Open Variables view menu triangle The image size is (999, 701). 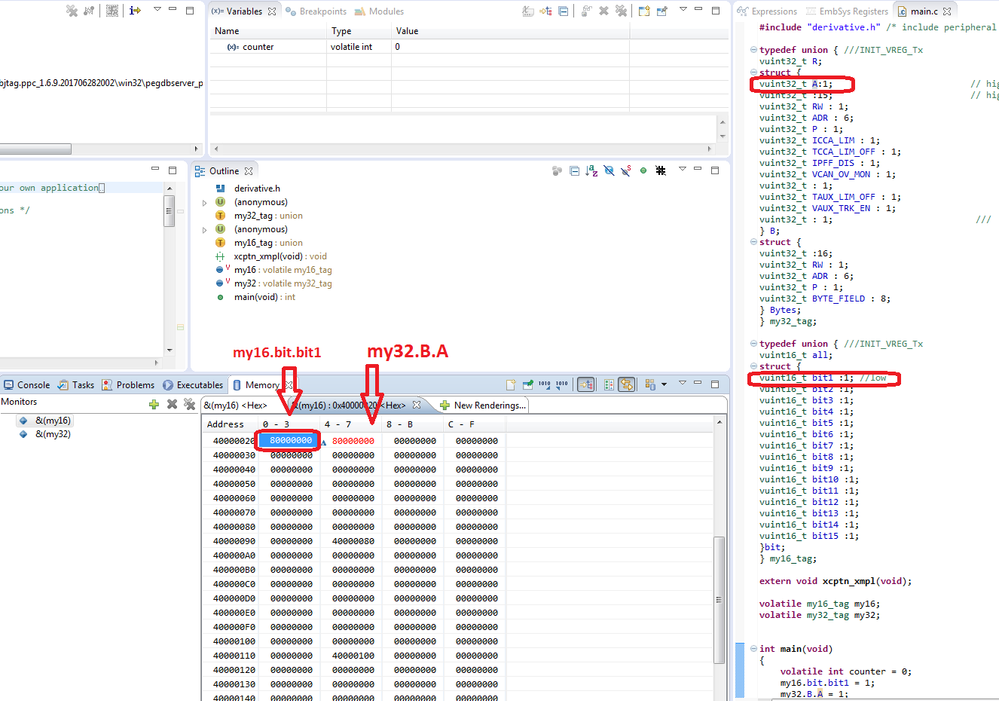(683, 10)
